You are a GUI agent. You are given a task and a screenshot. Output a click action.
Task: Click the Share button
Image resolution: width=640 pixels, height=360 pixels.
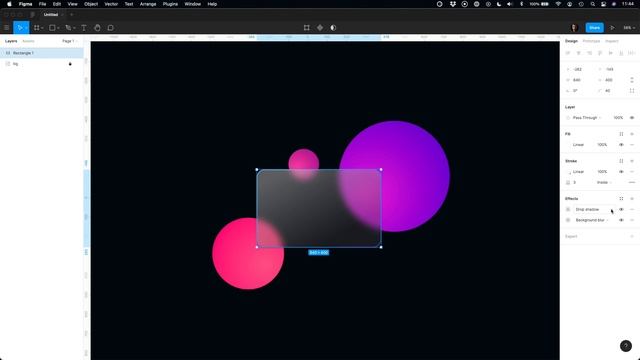pos(594,28)
